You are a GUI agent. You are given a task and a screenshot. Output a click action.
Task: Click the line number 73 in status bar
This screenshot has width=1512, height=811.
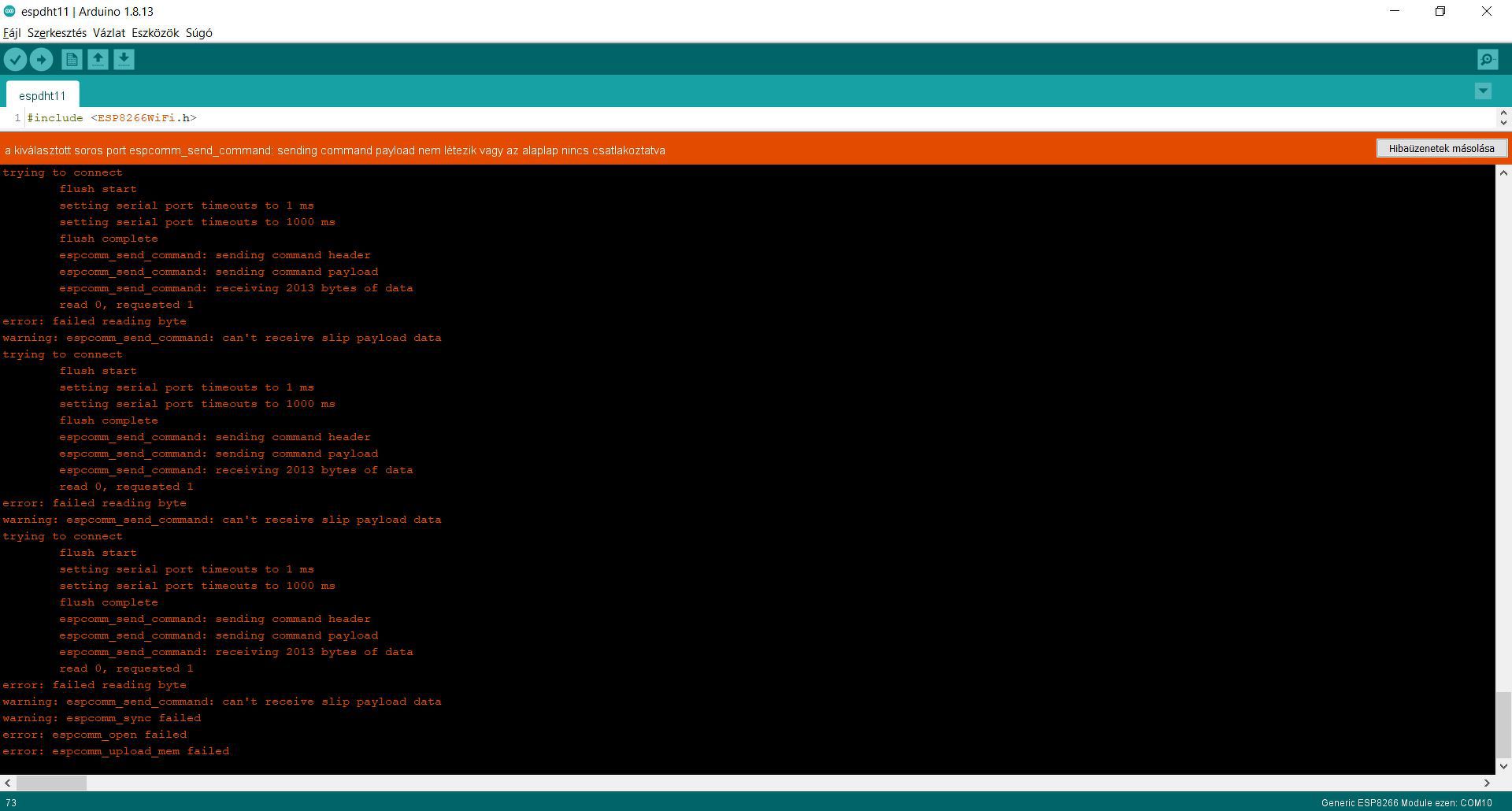pyautogui.click(x=11, y=803)
